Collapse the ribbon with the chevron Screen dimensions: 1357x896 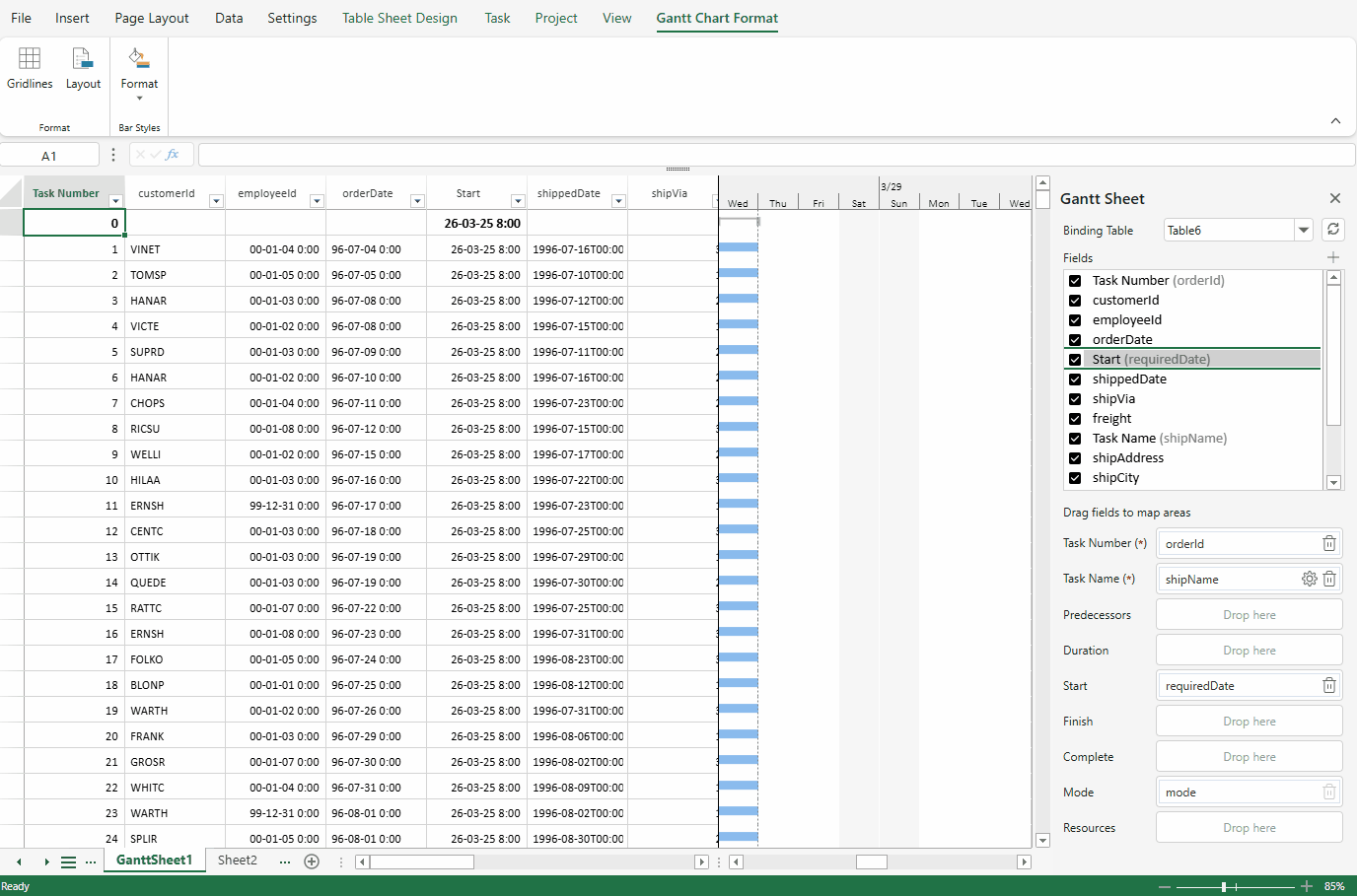(1335, 121)
